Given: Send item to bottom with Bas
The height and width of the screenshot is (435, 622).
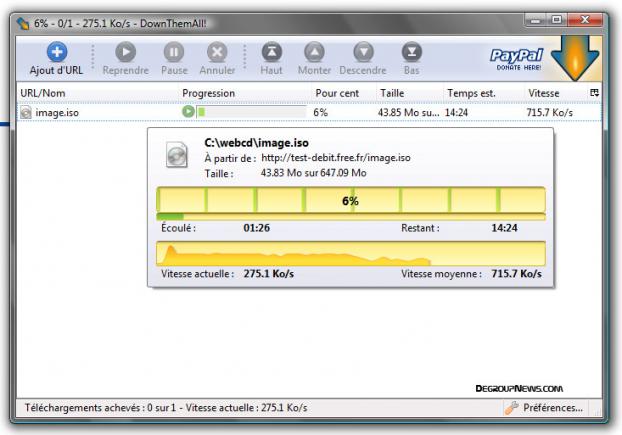Looking at the screenshot, I should 411,51.
